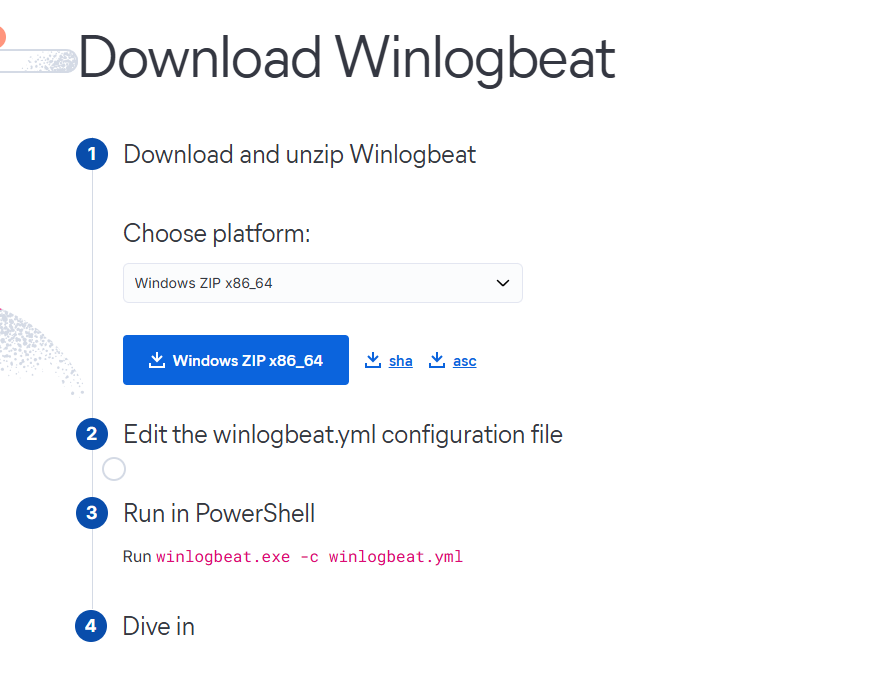This screenshot has height=683, width=883.
Task: Select heading 'Download and unzip Winlogbeat'
Action: 300,155
